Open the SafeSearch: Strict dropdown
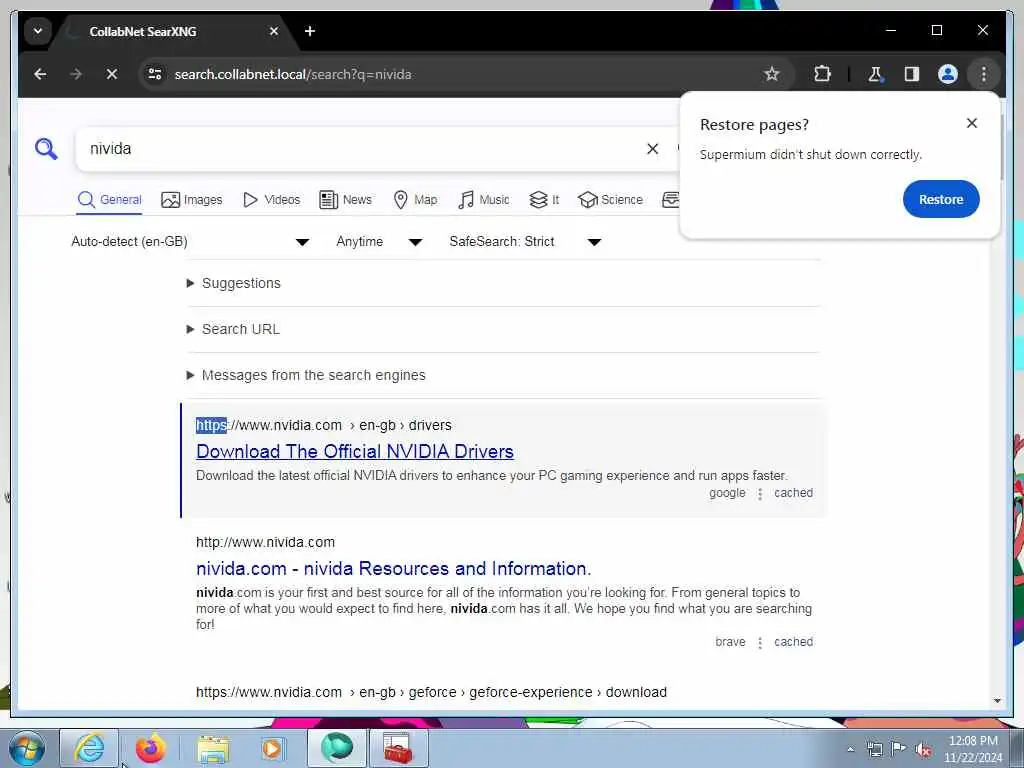This screenshot has height=768, width=1024. (x=524, y=242)
